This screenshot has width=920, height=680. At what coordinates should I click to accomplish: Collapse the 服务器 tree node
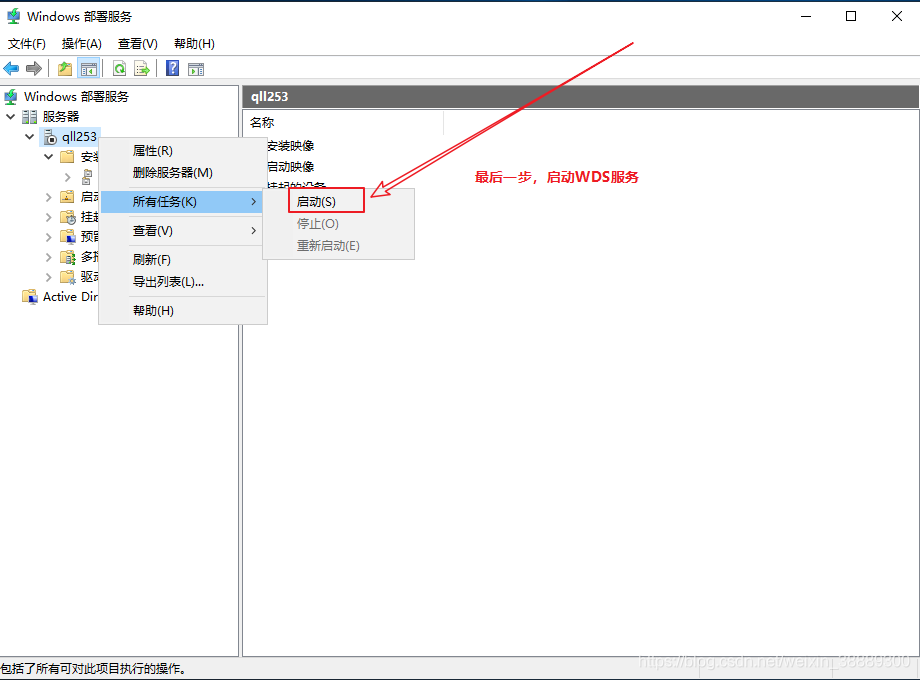coord(10,117)
